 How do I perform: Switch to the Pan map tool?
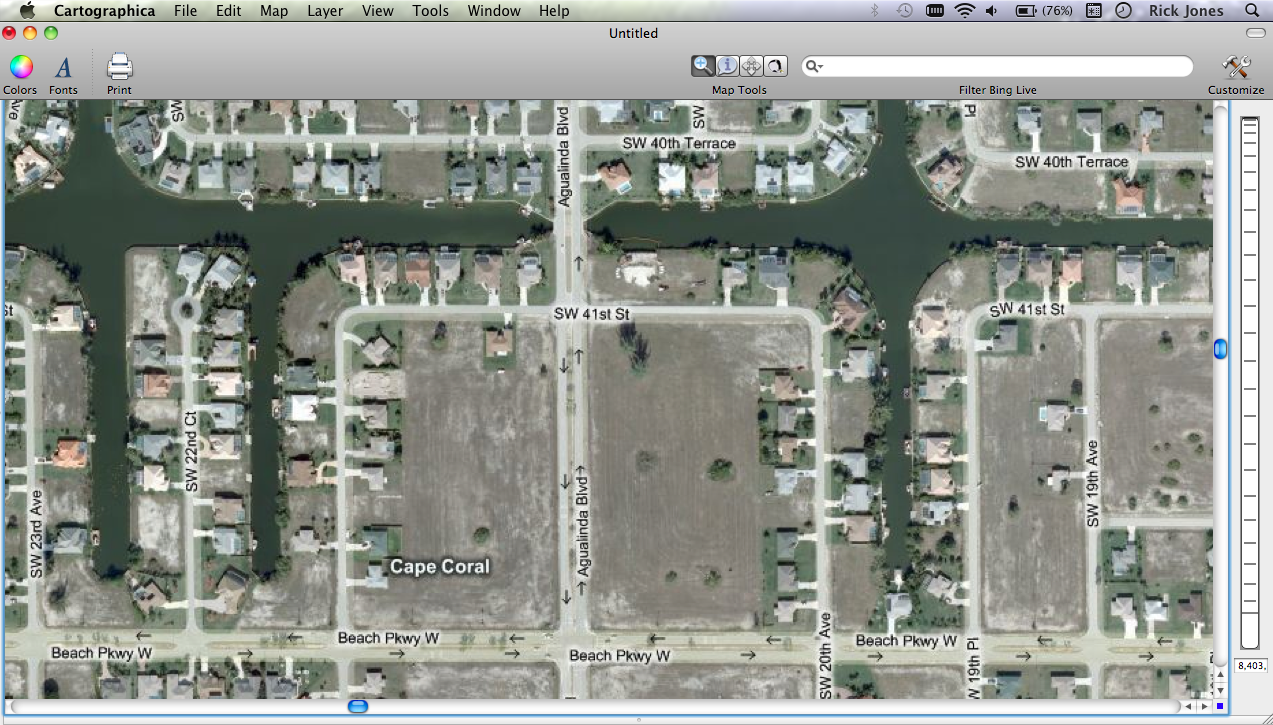coord(750,65)
